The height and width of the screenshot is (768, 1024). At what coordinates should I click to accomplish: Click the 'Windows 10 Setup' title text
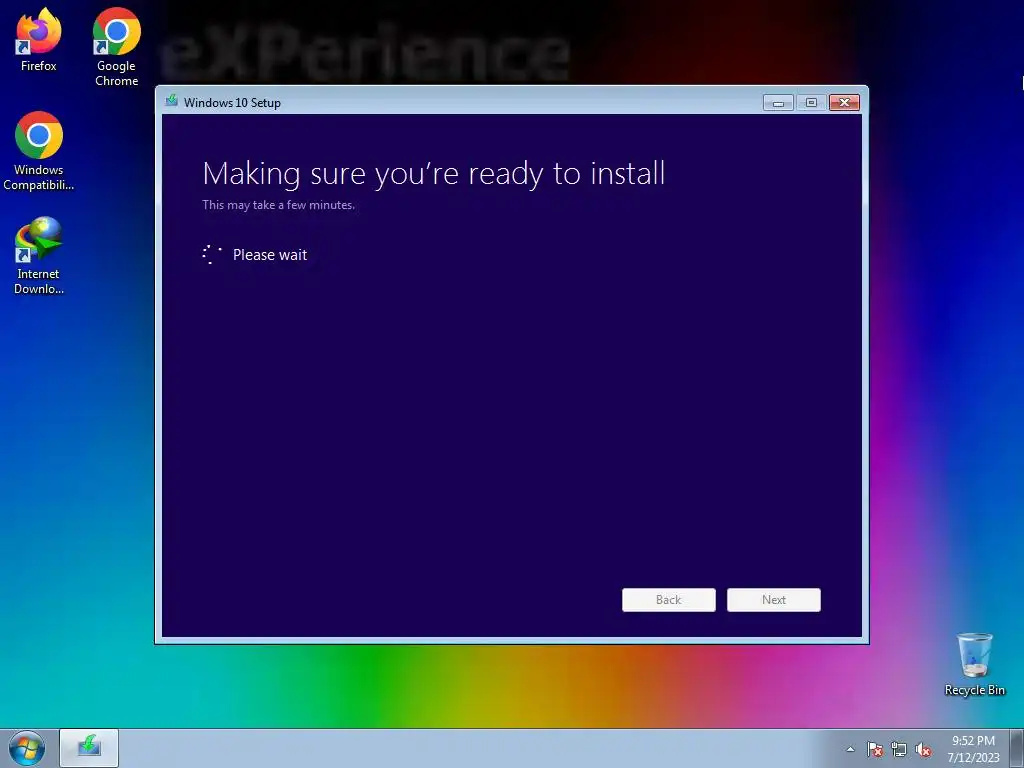232,103
